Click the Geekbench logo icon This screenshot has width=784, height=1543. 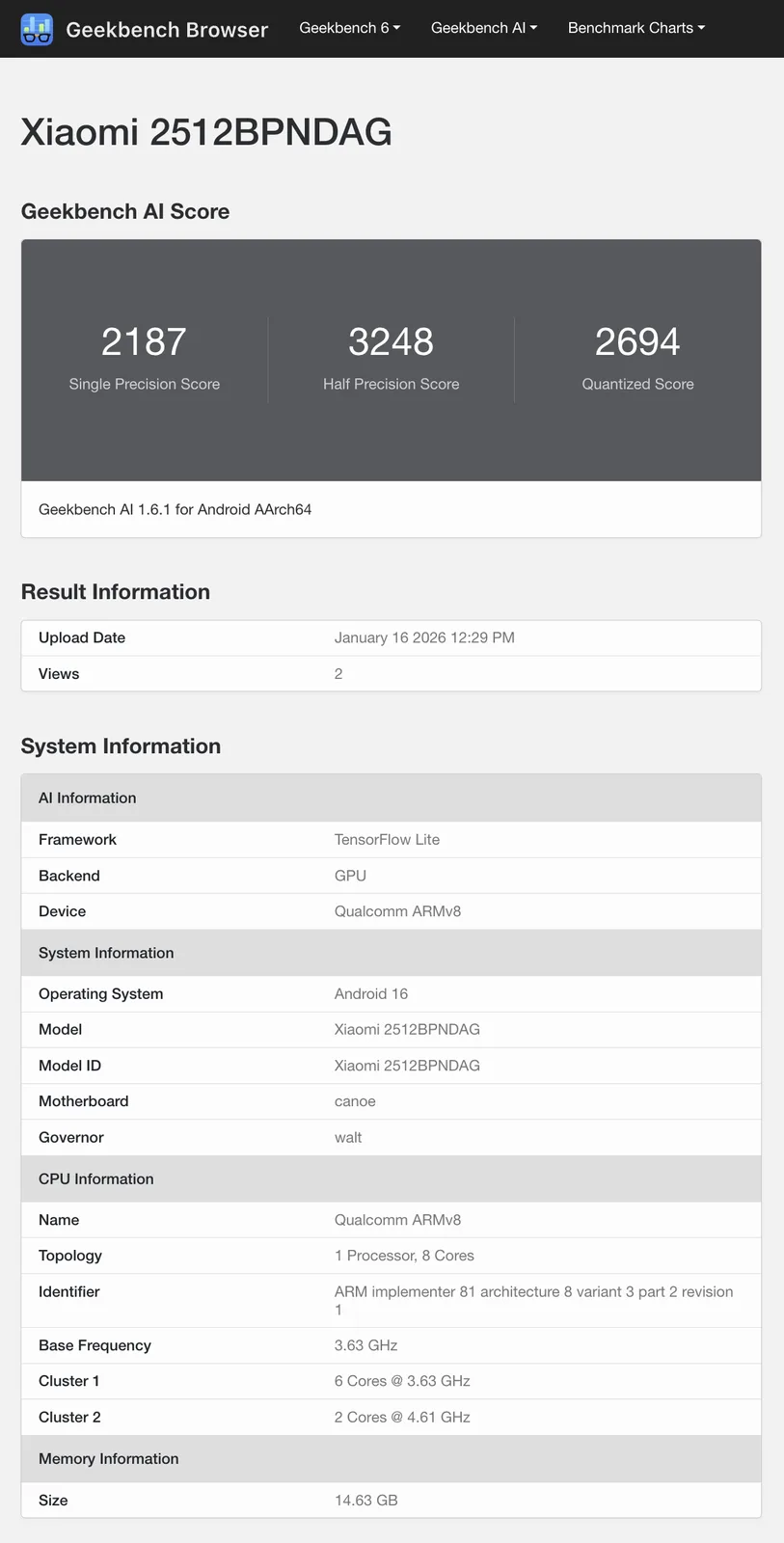click(x=37, y=29)
